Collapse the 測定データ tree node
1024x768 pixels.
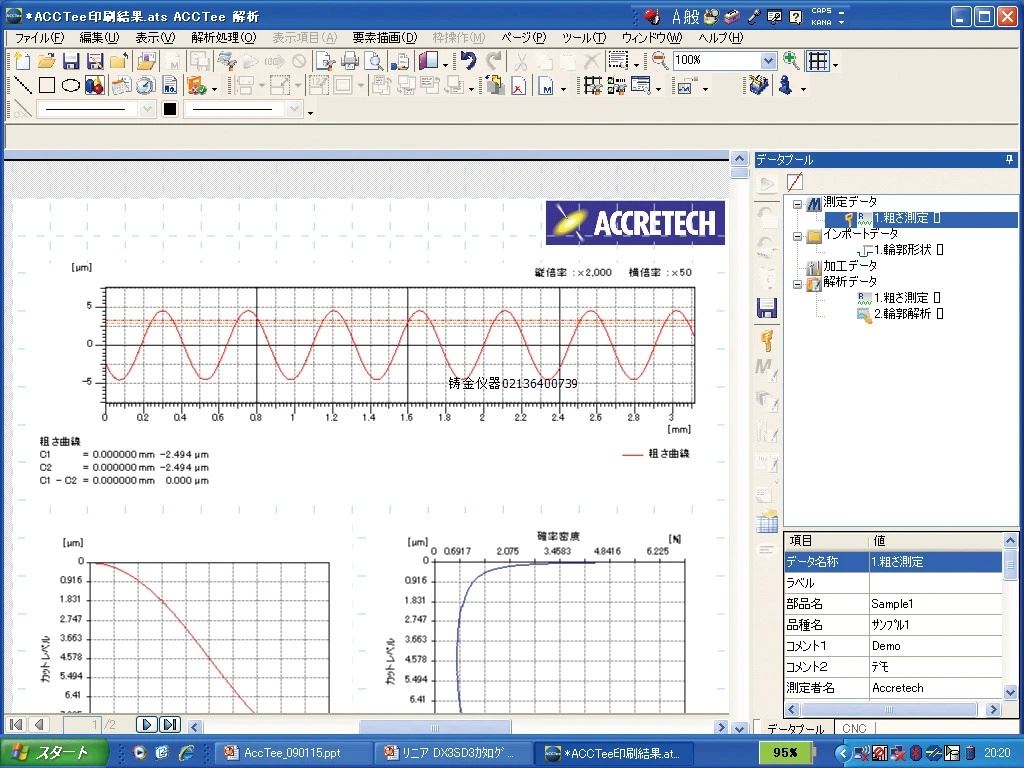coord(798,203)
